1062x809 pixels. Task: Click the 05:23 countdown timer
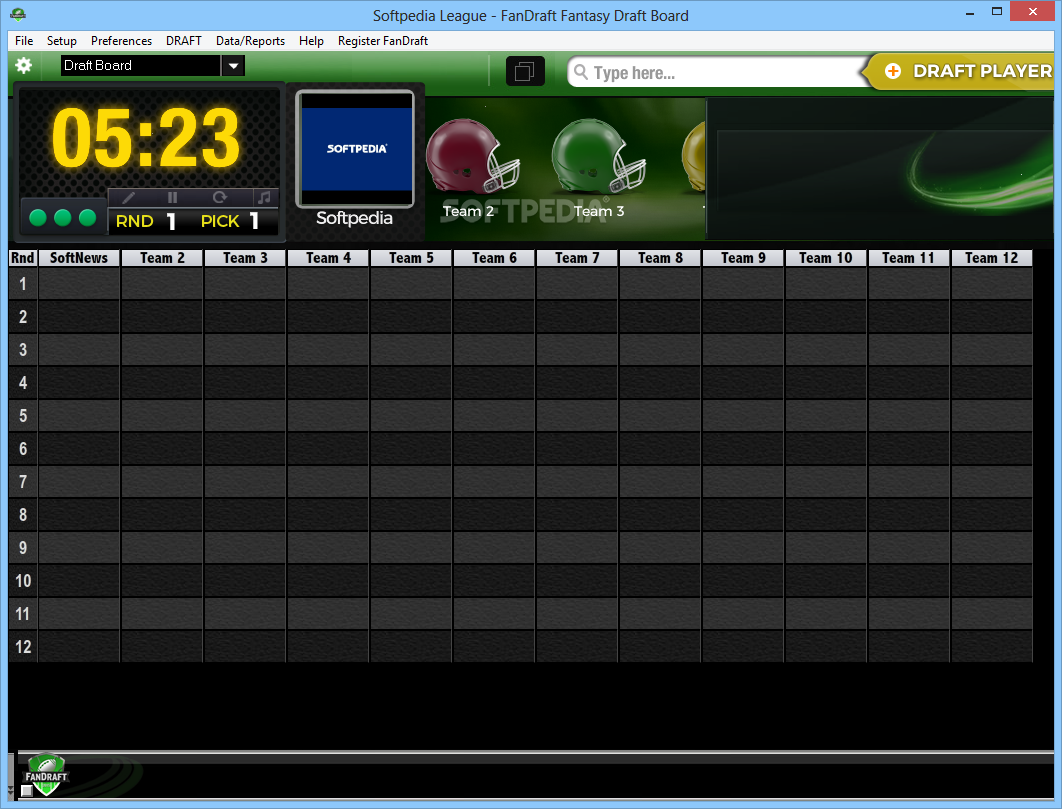(146, 138)
